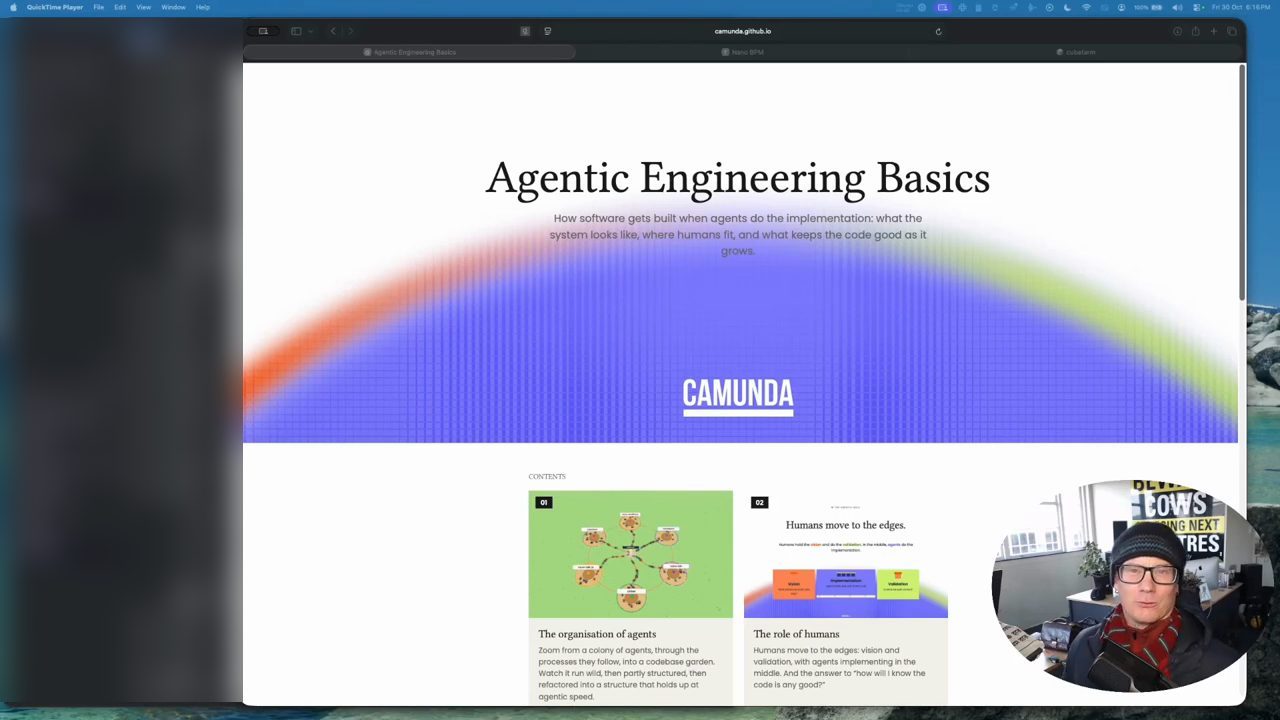
Task: Follow The role of humans link
Action: [x=796, y=634]
